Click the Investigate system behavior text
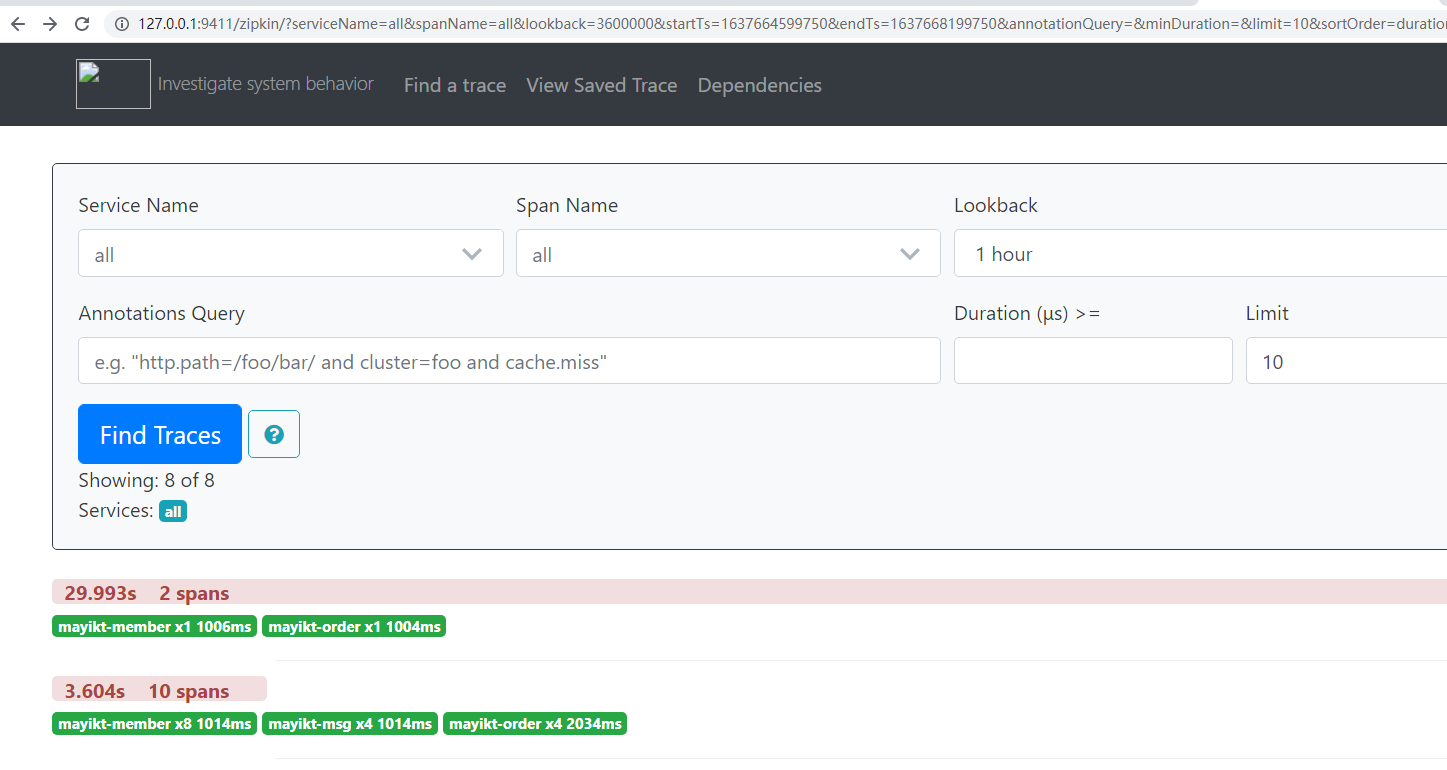1447x770 pixels. point(266,84)
